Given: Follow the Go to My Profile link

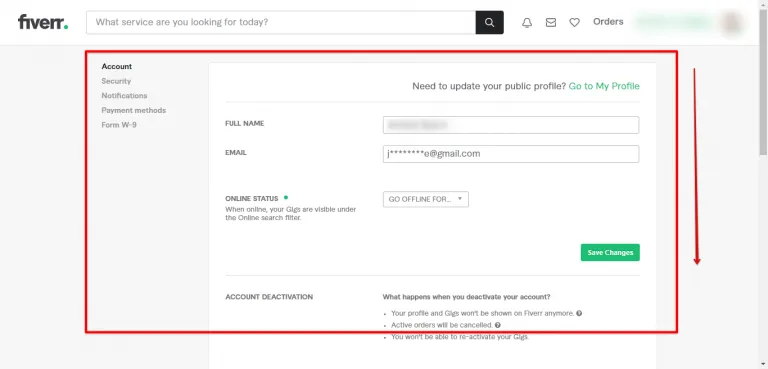Looking at the screenshot, I should [x=604, y=86].
